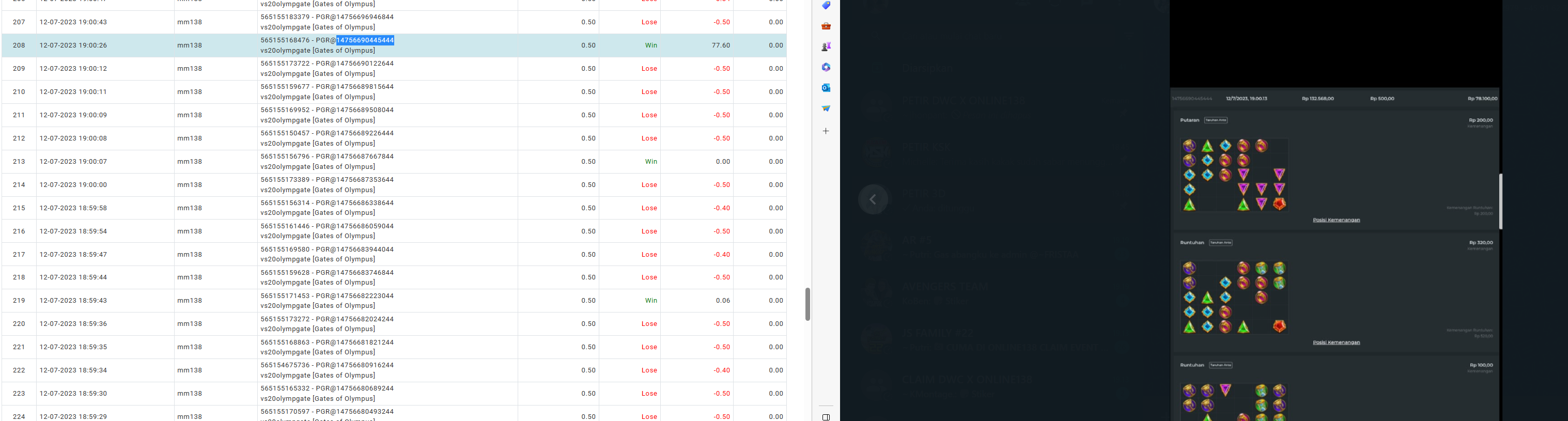The height and width of the screenshot is (421, 1568).
Task: Click Taruhan Ante badge beside Rp 100,00 Runtuhan
Action: (1220, 365)
